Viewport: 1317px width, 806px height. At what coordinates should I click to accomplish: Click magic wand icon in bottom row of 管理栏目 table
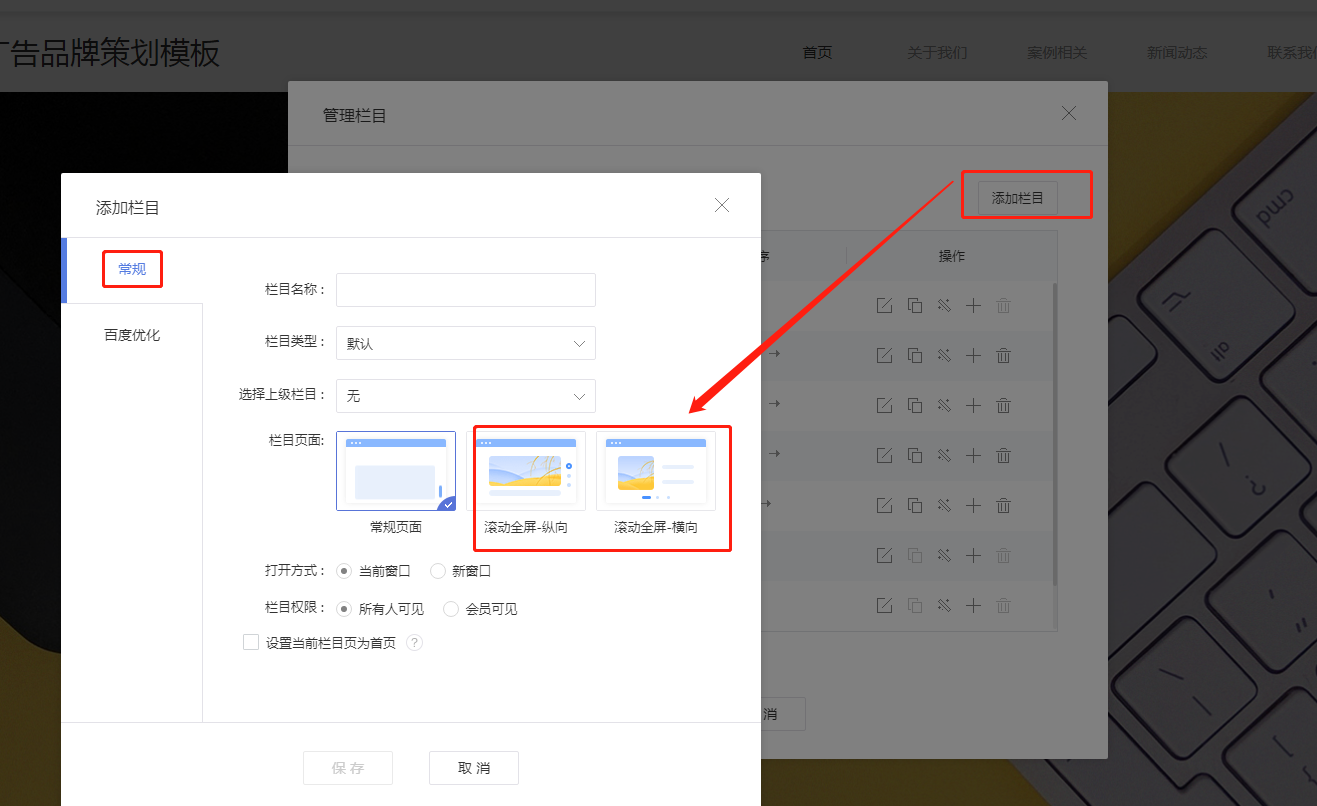coord(943,605)
